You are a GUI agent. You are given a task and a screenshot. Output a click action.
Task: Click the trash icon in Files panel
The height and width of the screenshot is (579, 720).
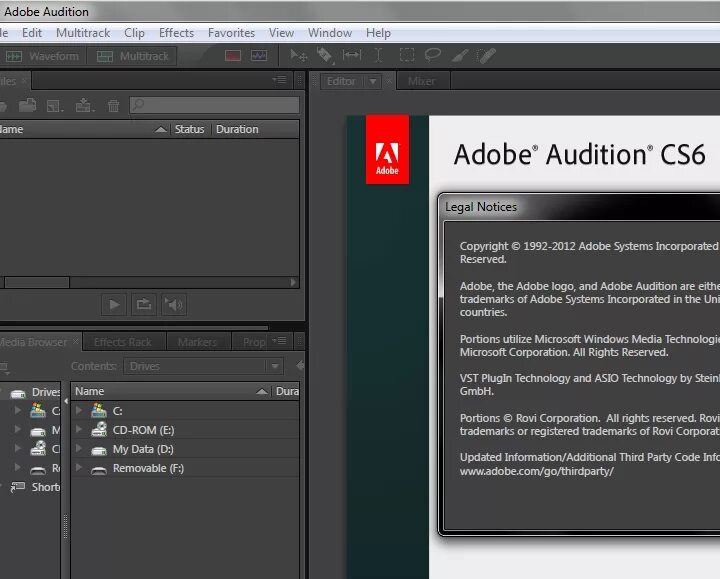(113, 106)
